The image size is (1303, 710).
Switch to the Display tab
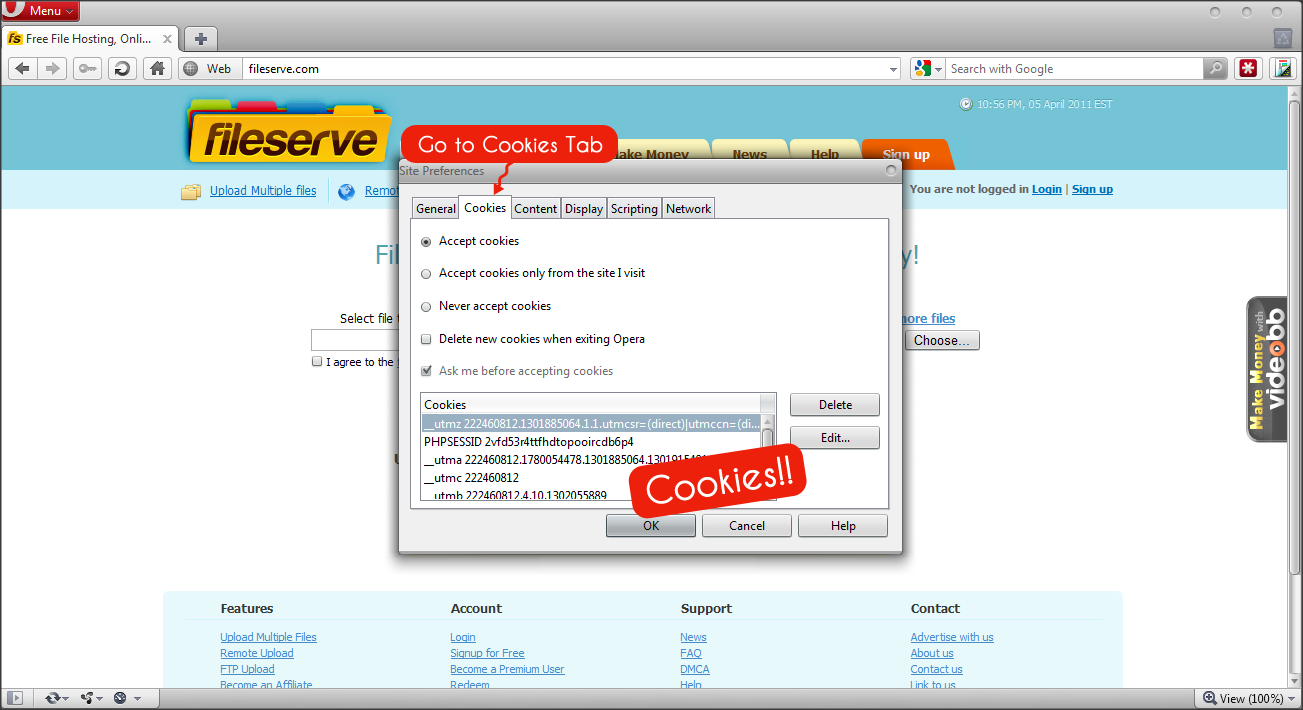click(584, 209)
